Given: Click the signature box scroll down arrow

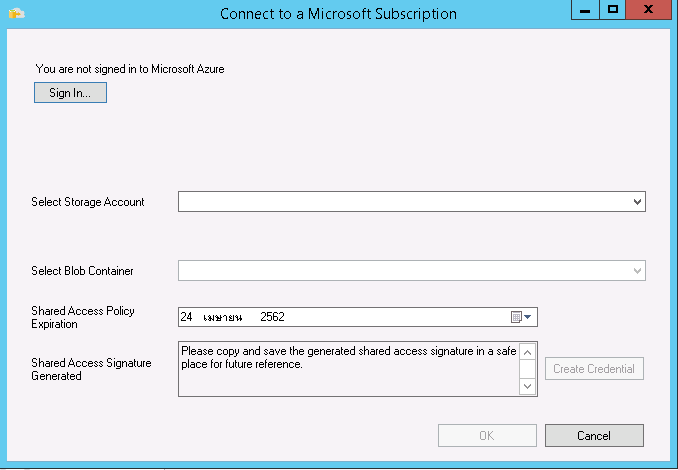Looking at the screenshot, I should pyautogui.click(x=528, y=386).
